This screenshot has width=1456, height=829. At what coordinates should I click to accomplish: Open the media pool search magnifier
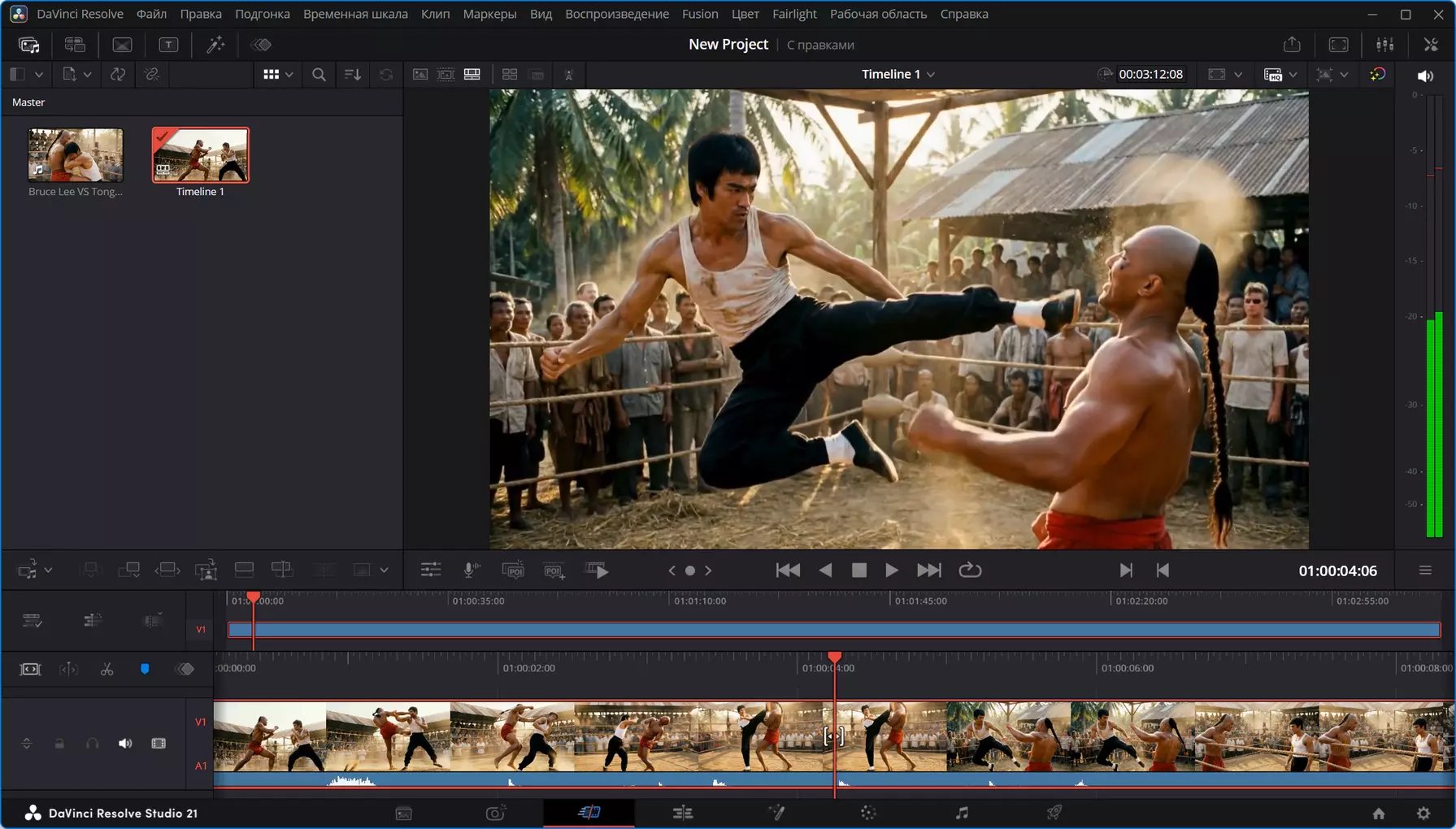[319, 74]
